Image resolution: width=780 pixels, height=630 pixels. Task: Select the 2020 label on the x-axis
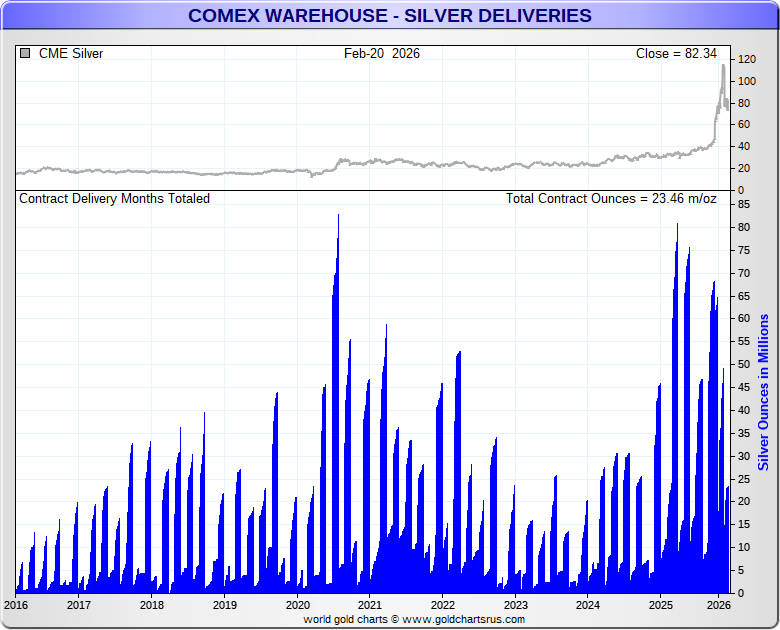pos(297,605)
